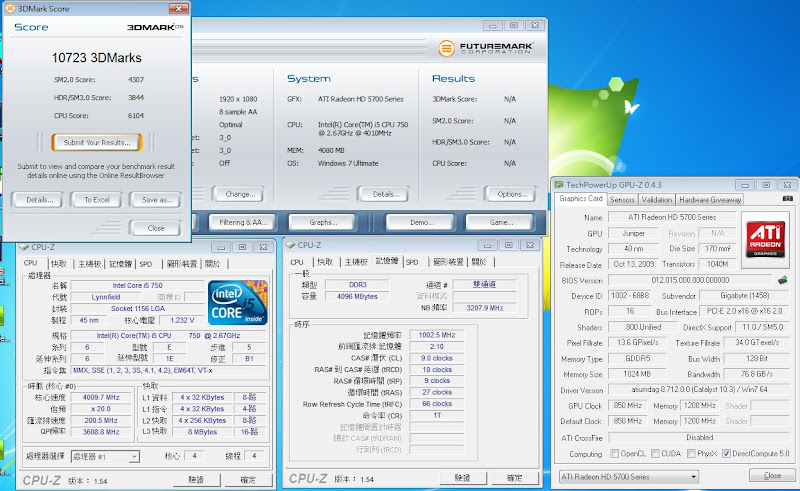800x491 pixels.
Task: Click the Futuremark Corporation logo
Action: point(485,48)
